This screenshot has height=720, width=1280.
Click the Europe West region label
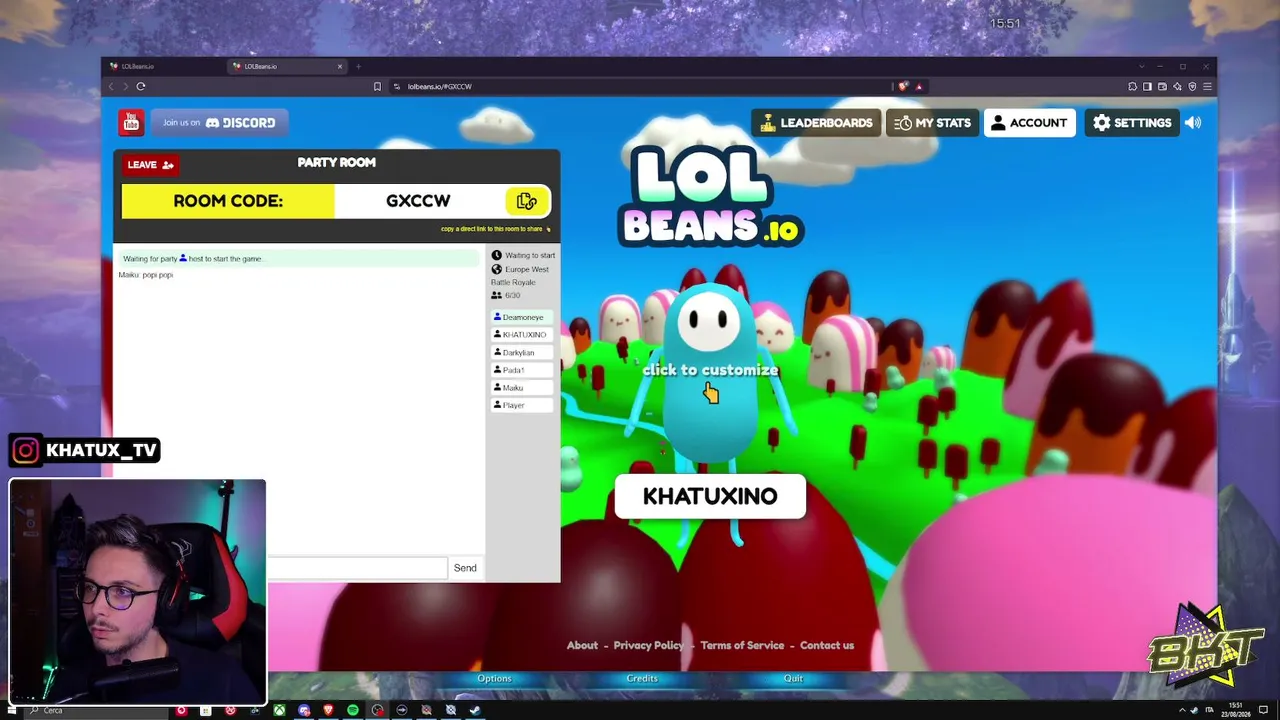pyautogui.click(x=527, y=269)
